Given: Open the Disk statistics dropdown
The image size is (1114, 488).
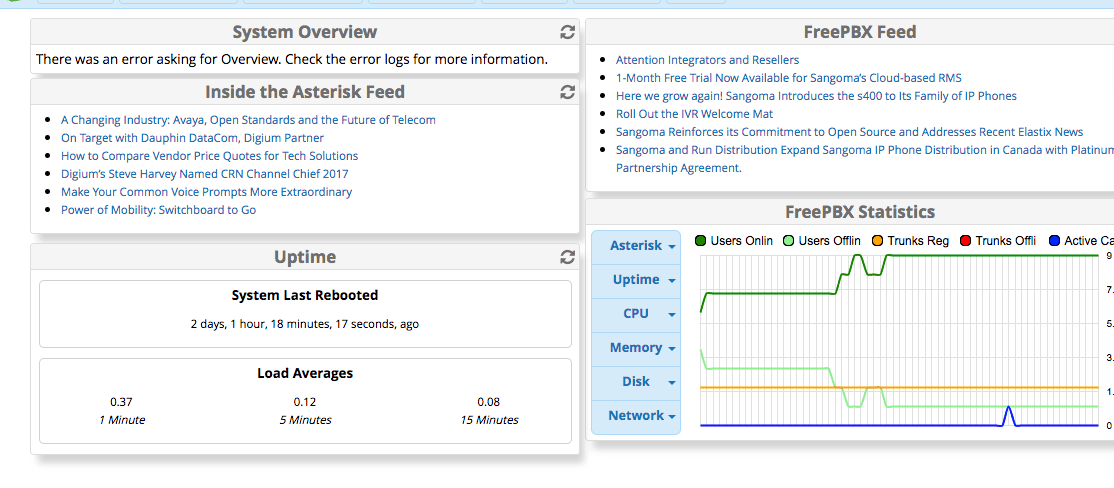Looking at the screenshot, I should tap(636, 381).
